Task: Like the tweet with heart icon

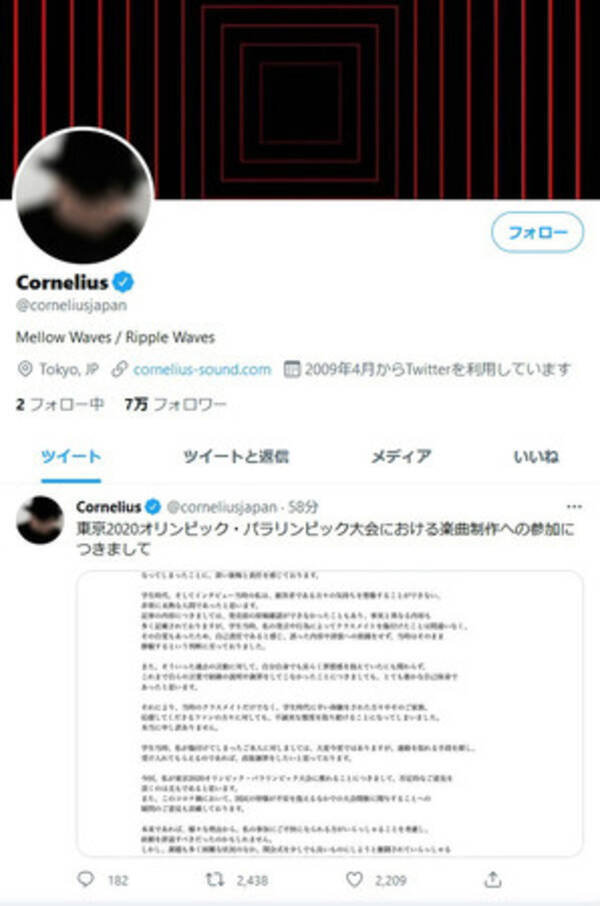Action: click(x=354, y=879)
